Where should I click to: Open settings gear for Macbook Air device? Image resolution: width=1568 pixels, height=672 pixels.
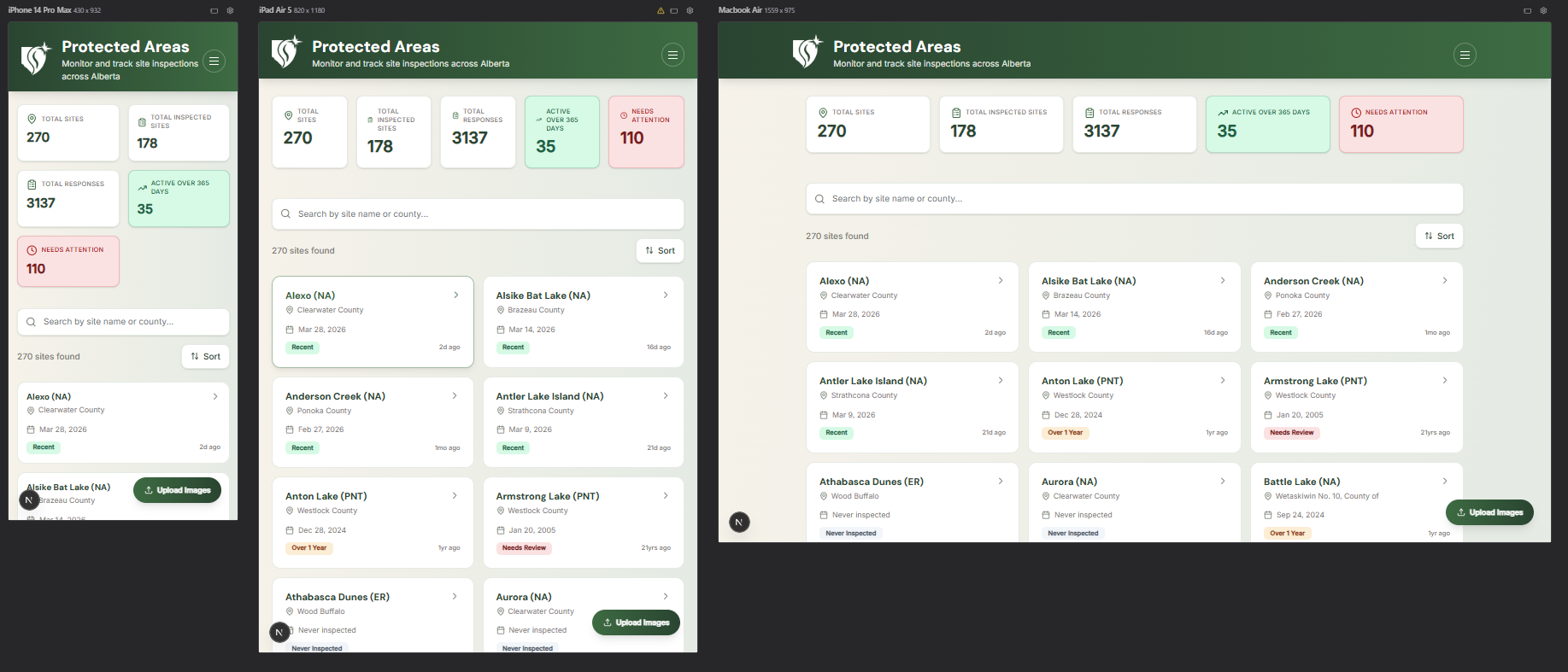[x=1543, y=10]
